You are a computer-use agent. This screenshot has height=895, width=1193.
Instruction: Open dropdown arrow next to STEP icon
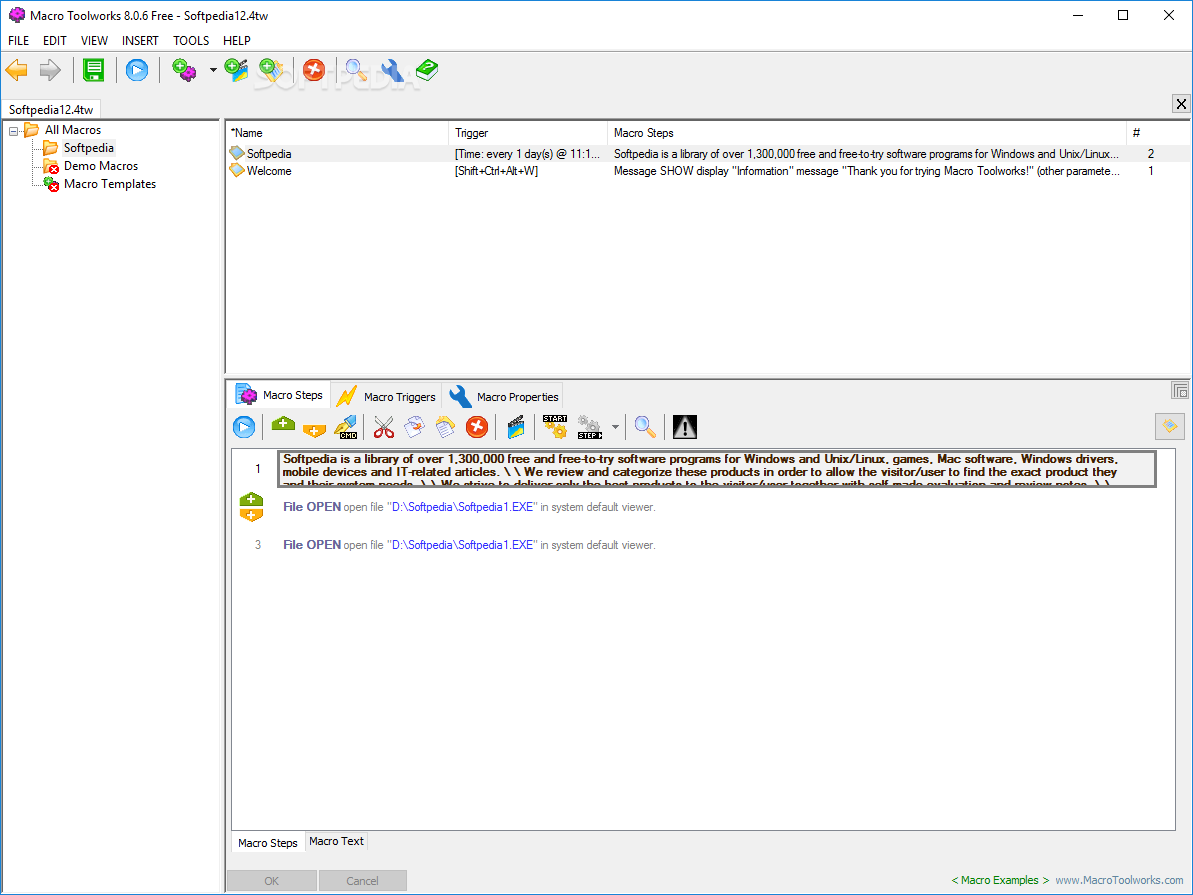pyautogui.click(x=615, y=427)
